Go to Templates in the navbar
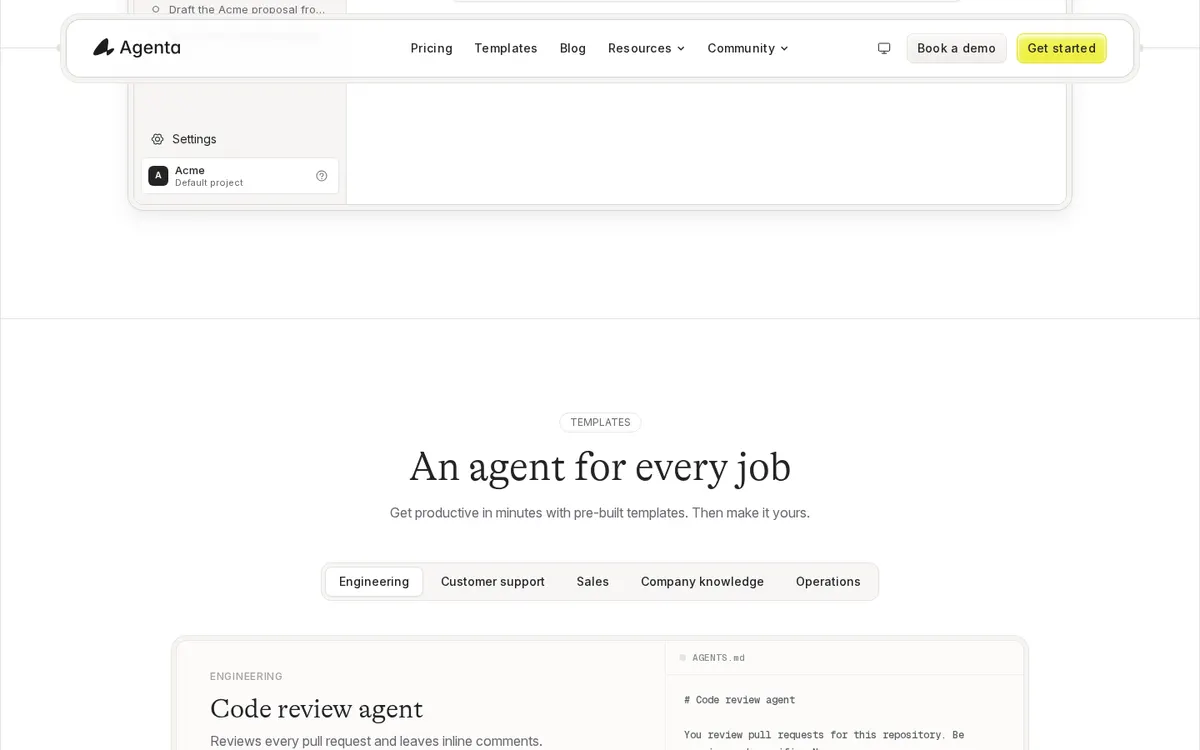Image resolution: width=1200 pixels, height=750 pixels. [x=506, y=48]
